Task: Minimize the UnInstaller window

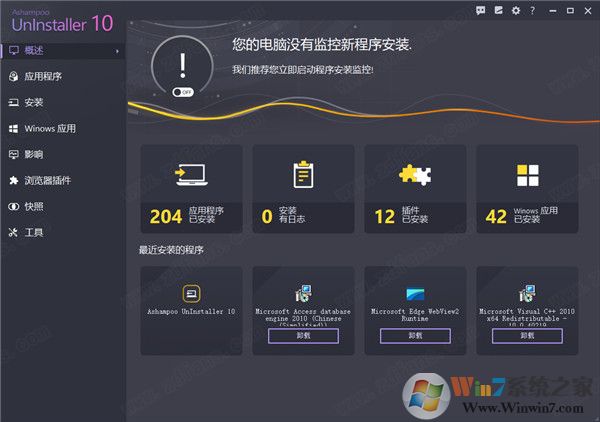Action: pyautogui.click(x=553, y=11)
